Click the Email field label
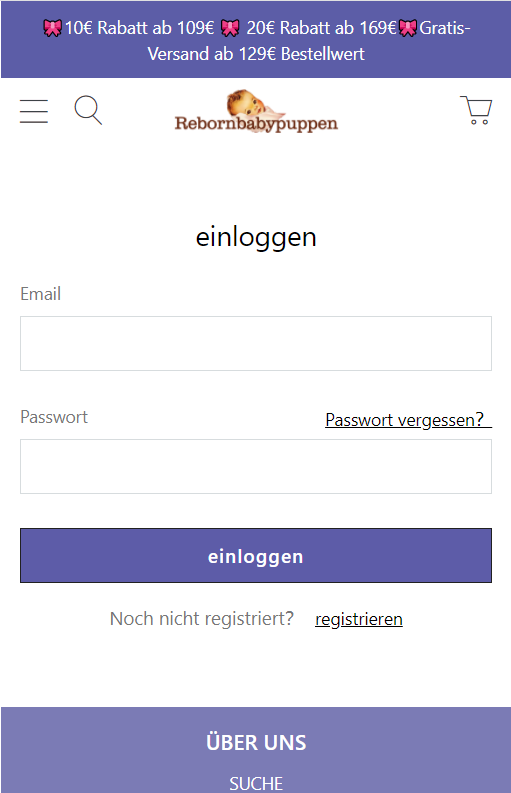 click(x=40, y=294)
